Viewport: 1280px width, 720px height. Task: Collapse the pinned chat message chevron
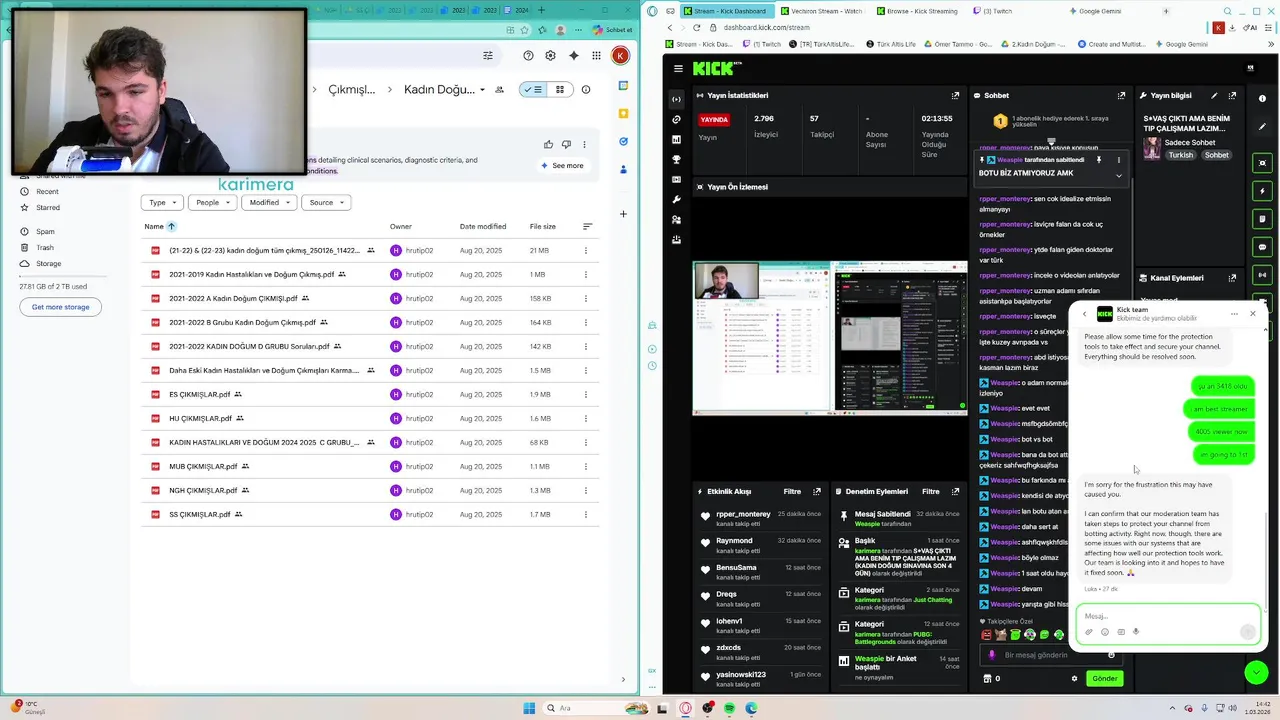pos(1119,175)
